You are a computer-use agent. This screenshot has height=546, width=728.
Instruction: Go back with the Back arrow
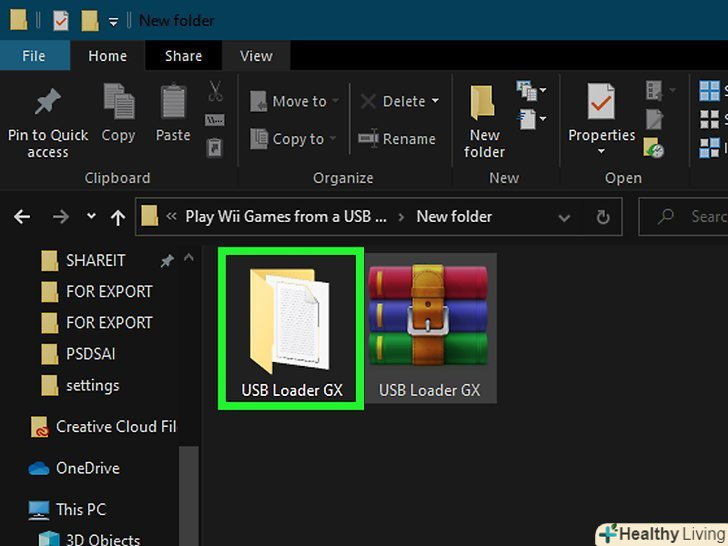22,216
